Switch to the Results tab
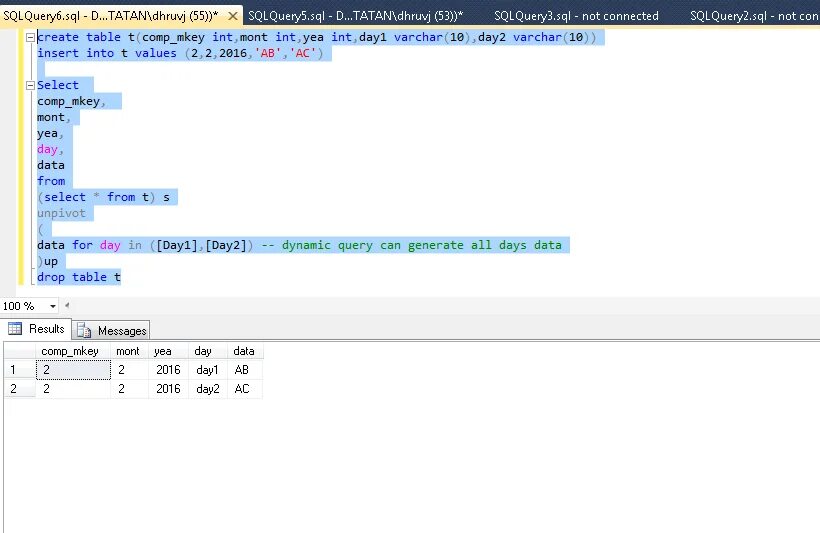The width and height of the screenshot is (820, 533). coord(36,329)
